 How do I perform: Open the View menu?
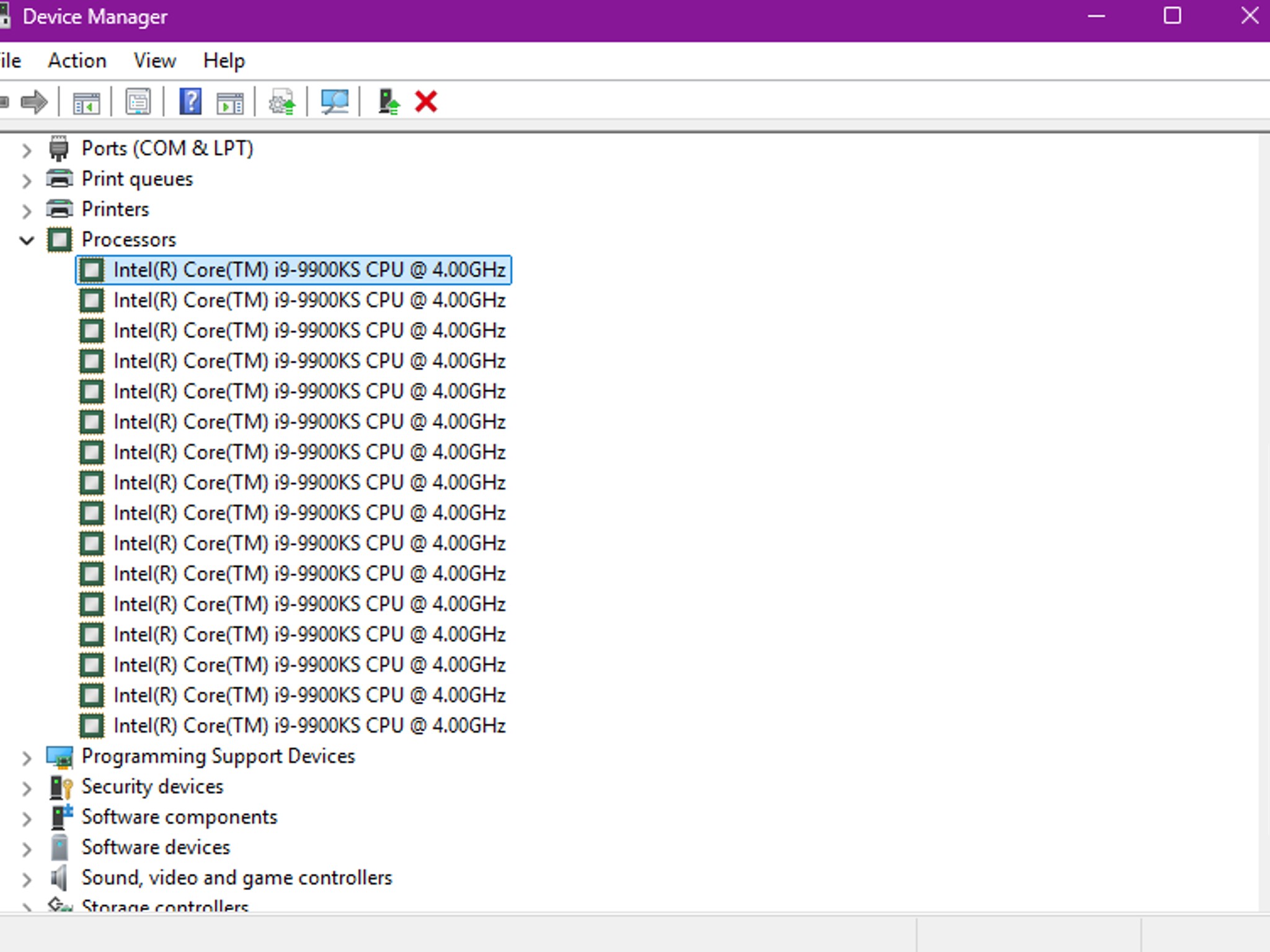point(154,61)
